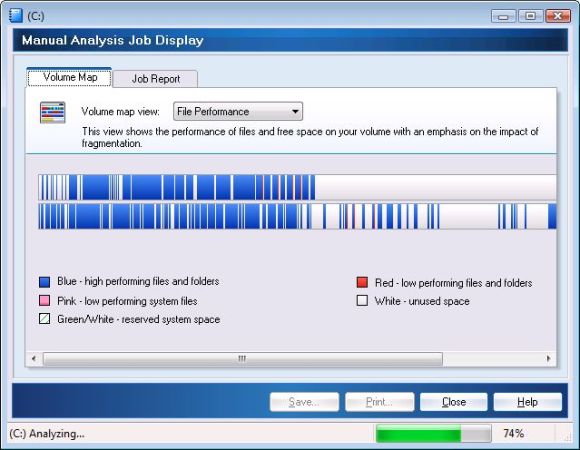Switch to the Job Report tab
Image resolution: width=580 pixels, height=450 pixels.
155,79
